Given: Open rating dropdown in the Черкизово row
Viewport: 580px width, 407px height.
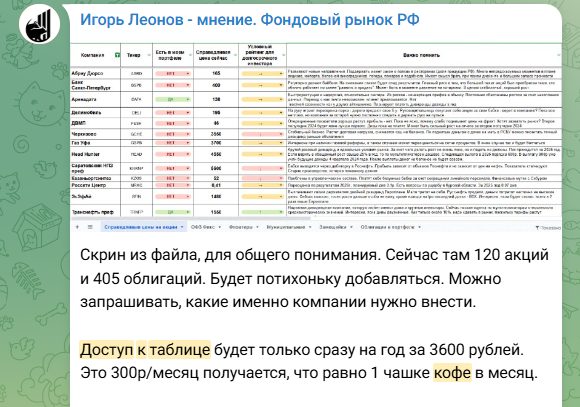Looking at the screenshot, I should [x=262, y=134].
